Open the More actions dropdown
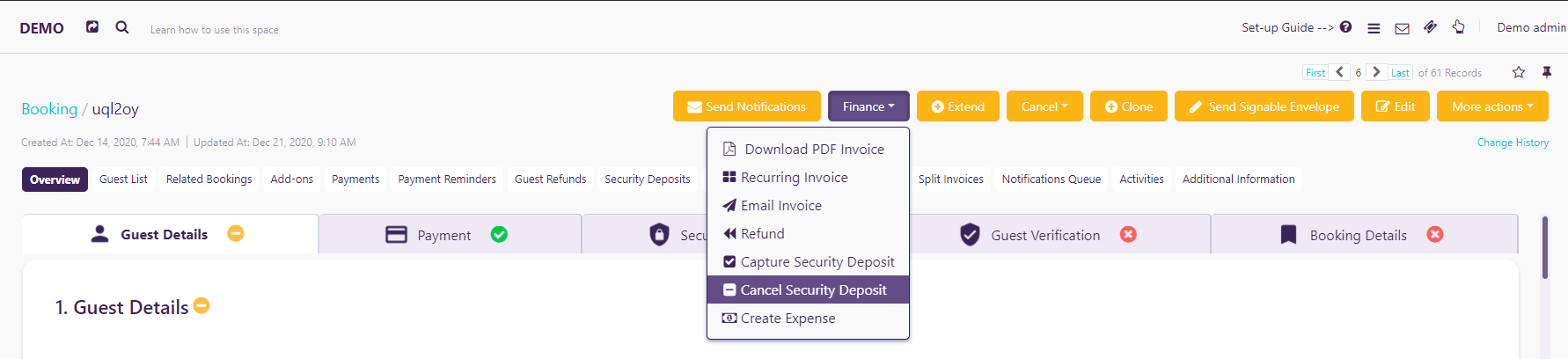Viewport: 1568px width, 359px height. (1492, 106)
